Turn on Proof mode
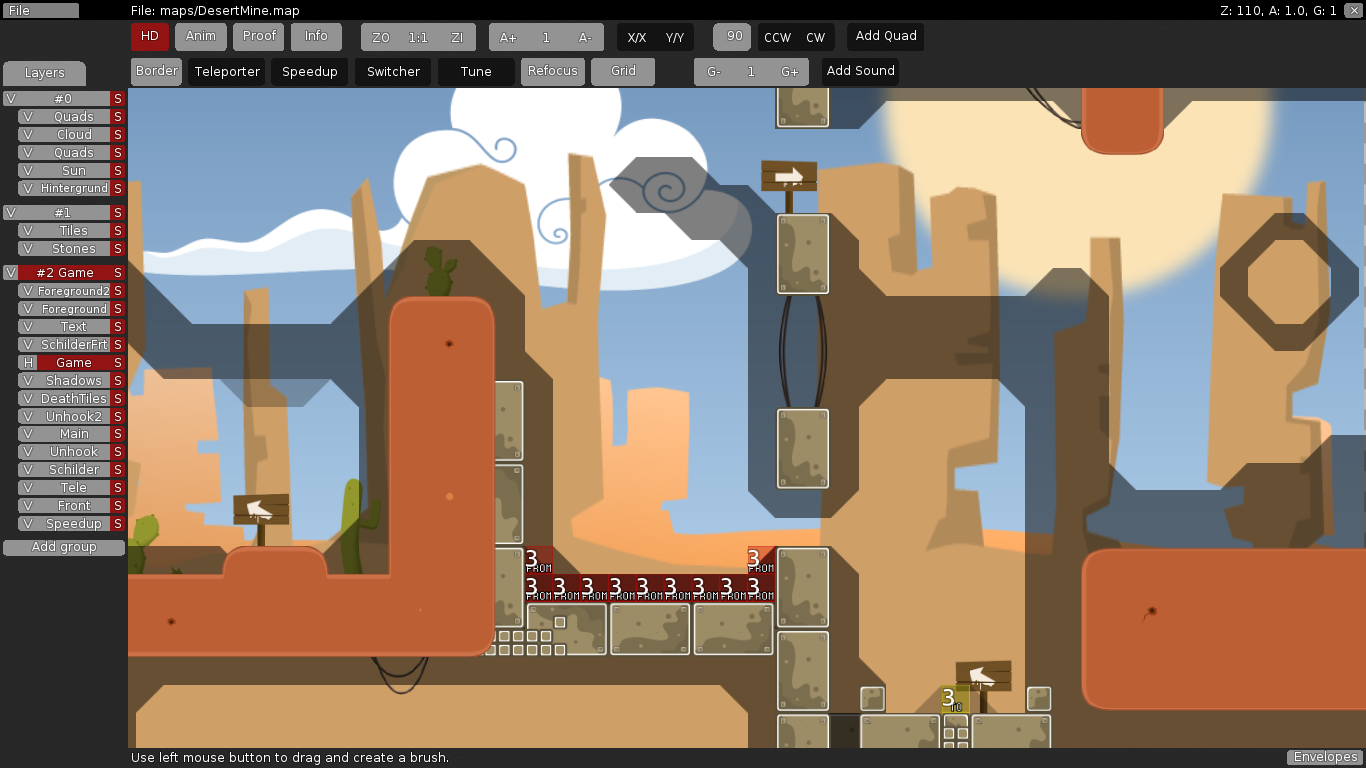Image resolution: width=1366 pixels, height=768 pixels. [258, 36]
